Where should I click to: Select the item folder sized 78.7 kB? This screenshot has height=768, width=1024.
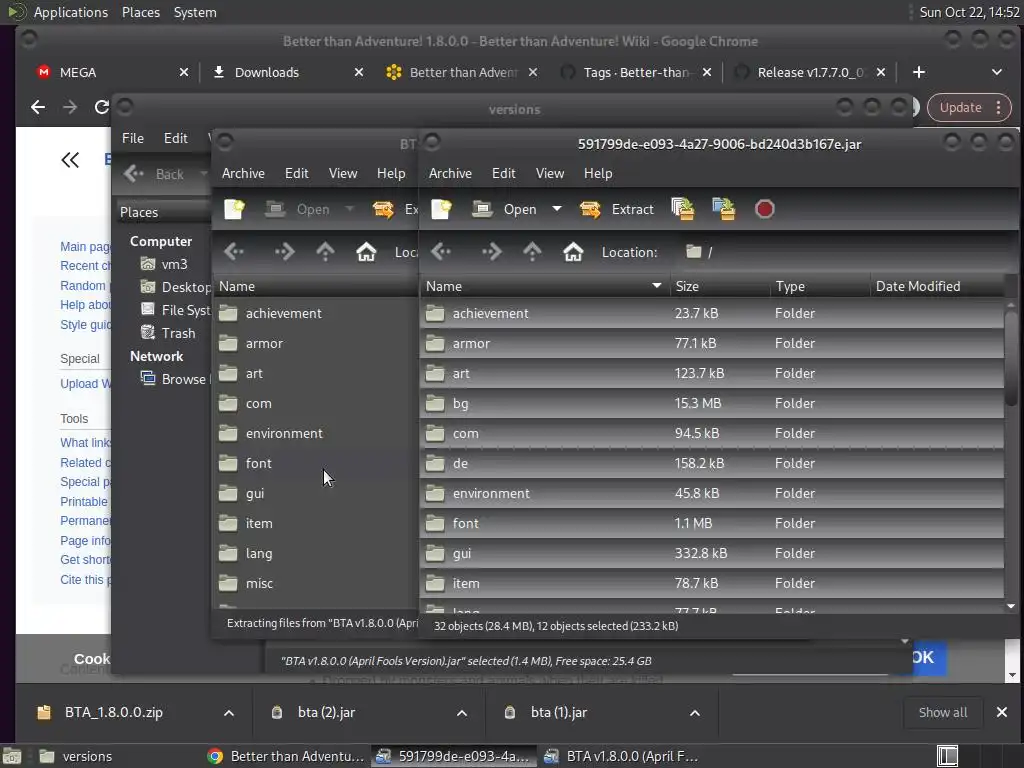(712, 584)
